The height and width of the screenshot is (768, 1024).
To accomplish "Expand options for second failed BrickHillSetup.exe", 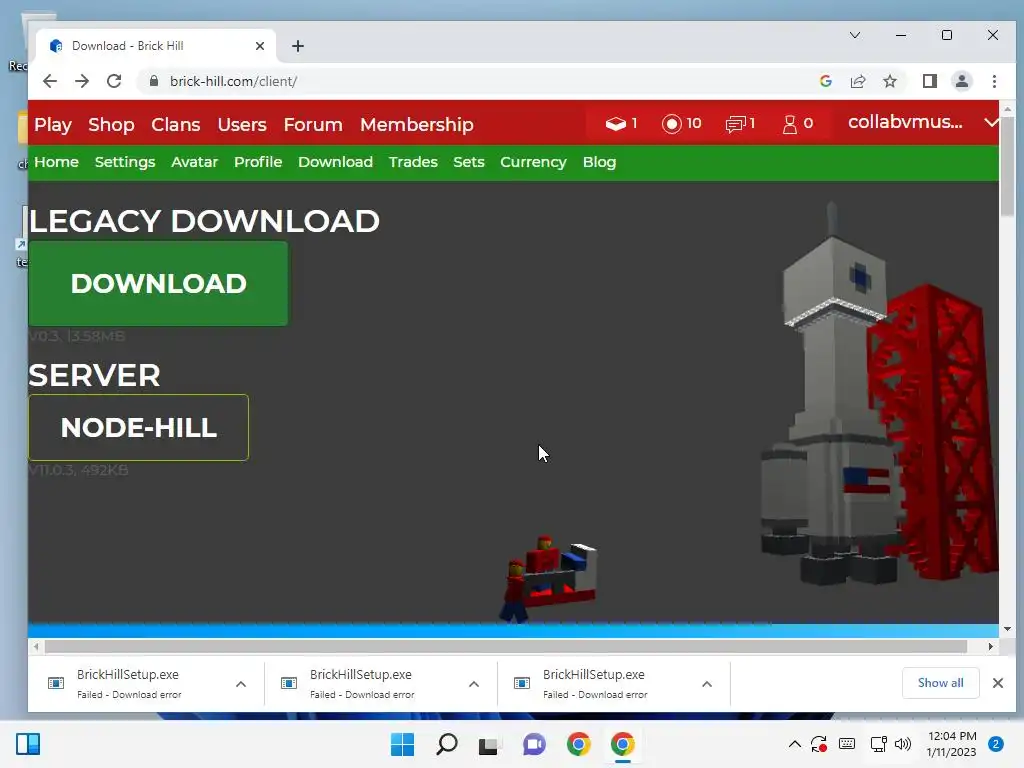I will pos(473,684).
